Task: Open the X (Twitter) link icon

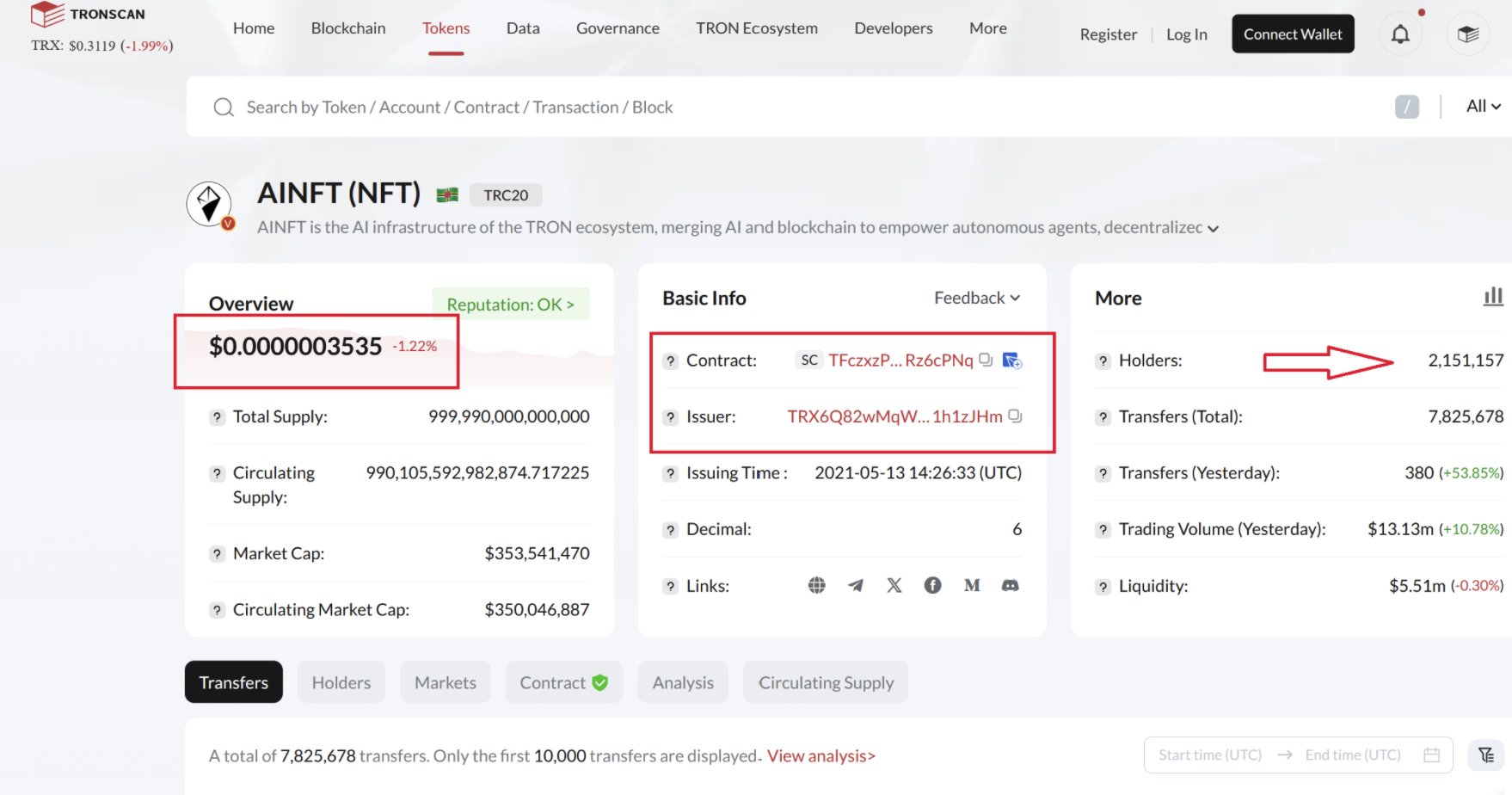Action: click(894, 585)
